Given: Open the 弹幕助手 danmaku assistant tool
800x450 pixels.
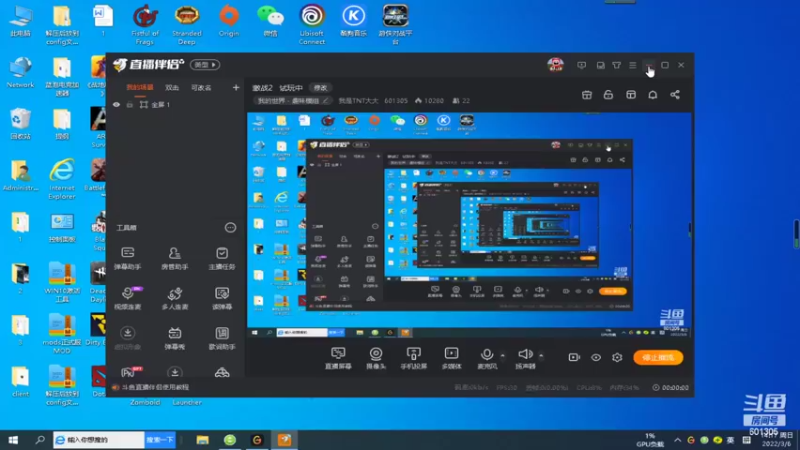Looking at the screenshot, I should coord(128,258).
